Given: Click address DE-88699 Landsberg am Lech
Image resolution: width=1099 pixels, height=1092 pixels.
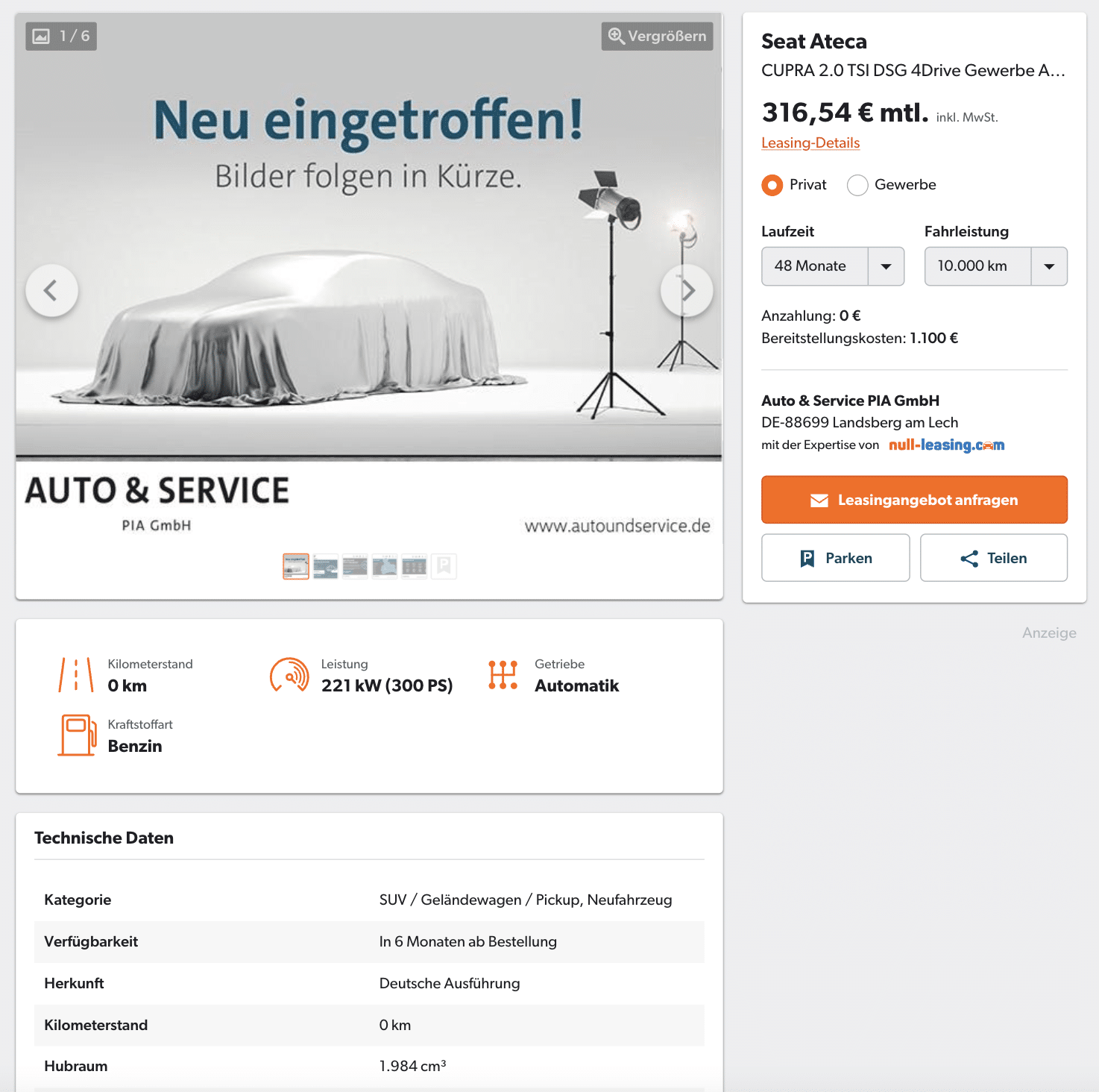Looking at the screenshot, I should 860,423.
